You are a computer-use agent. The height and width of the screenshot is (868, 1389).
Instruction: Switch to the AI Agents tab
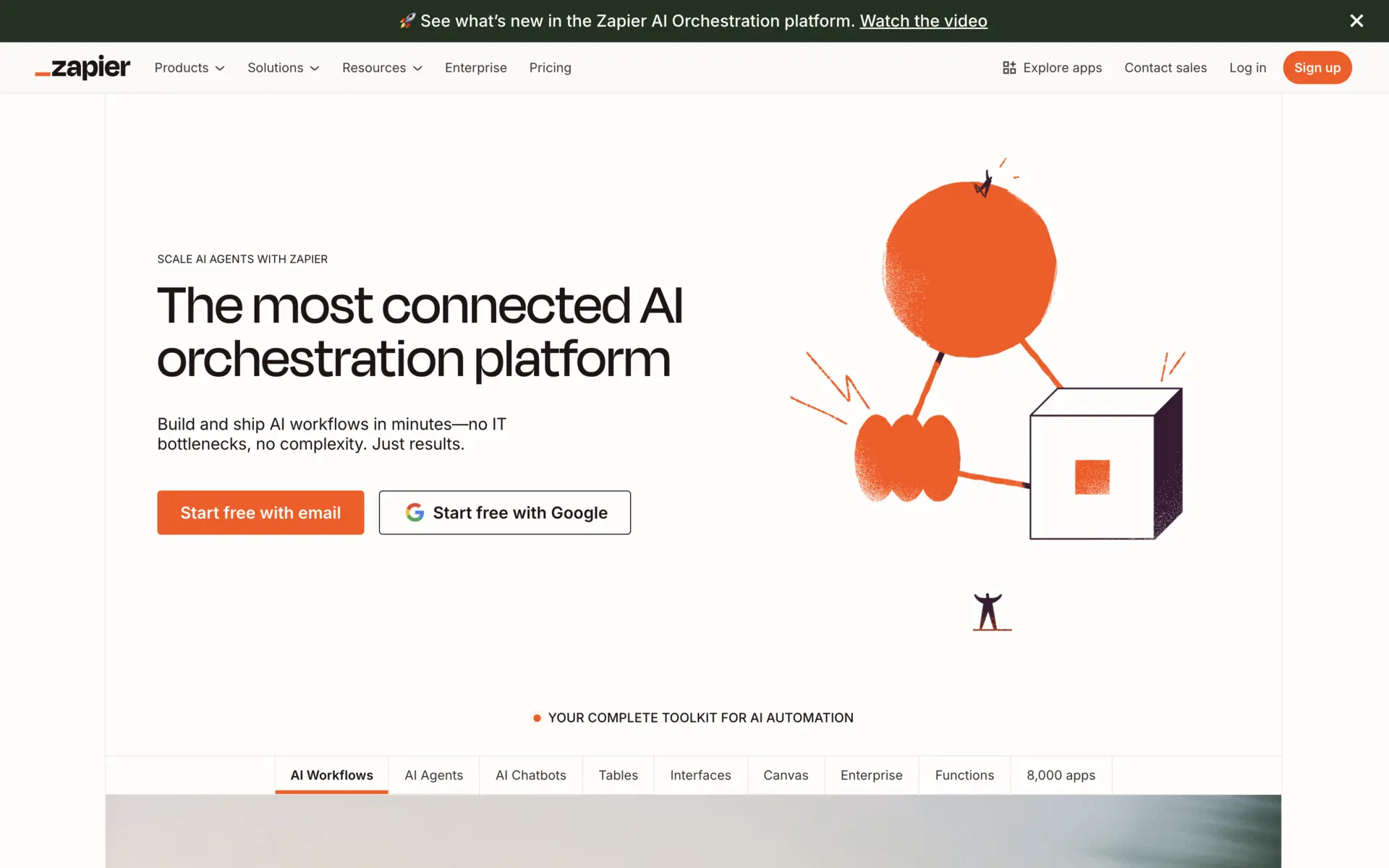point(433,775)
